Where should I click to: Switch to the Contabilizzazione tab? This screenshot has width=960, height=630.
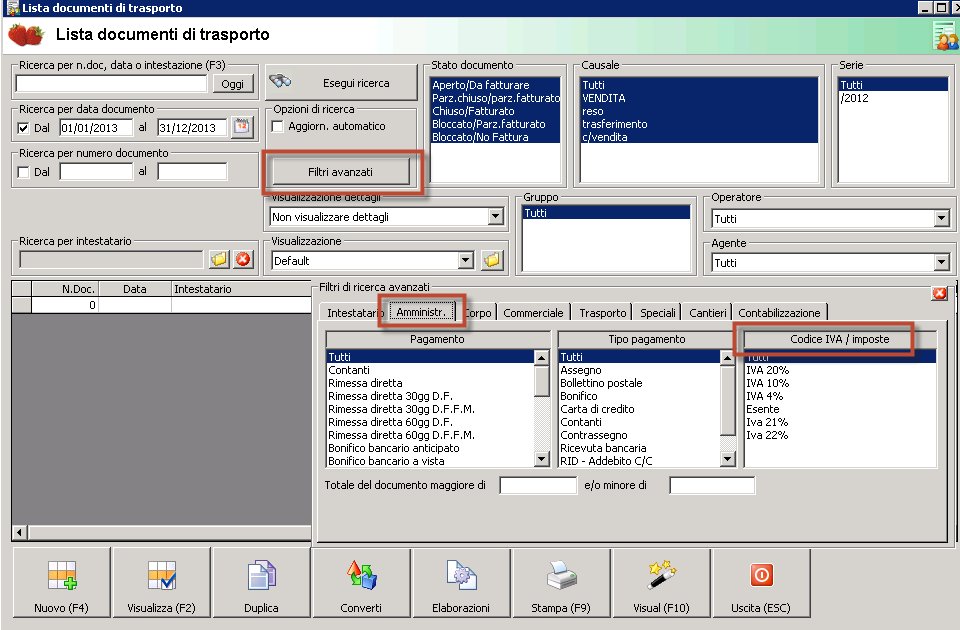point(779,313)
